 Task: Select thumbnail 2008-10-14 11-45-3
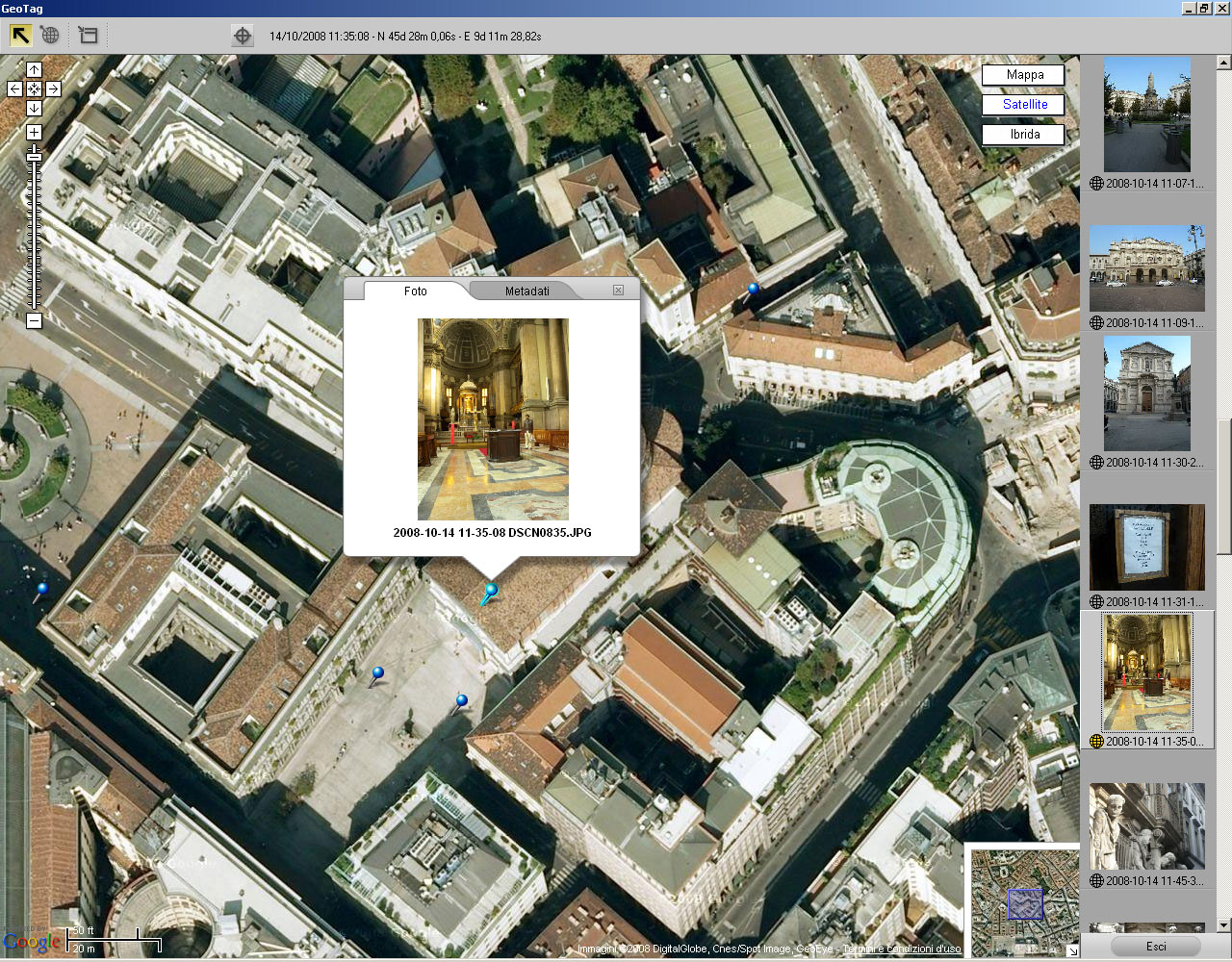[1146, 826]
